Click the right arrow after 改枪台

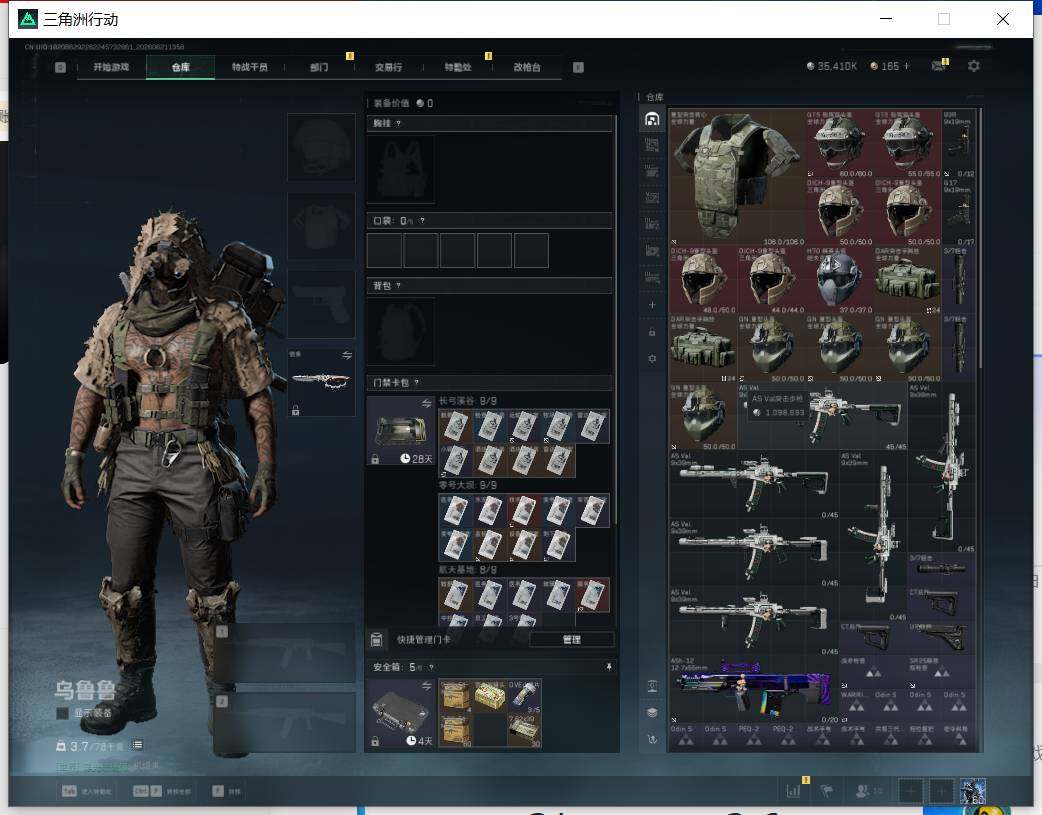point(578,67)
